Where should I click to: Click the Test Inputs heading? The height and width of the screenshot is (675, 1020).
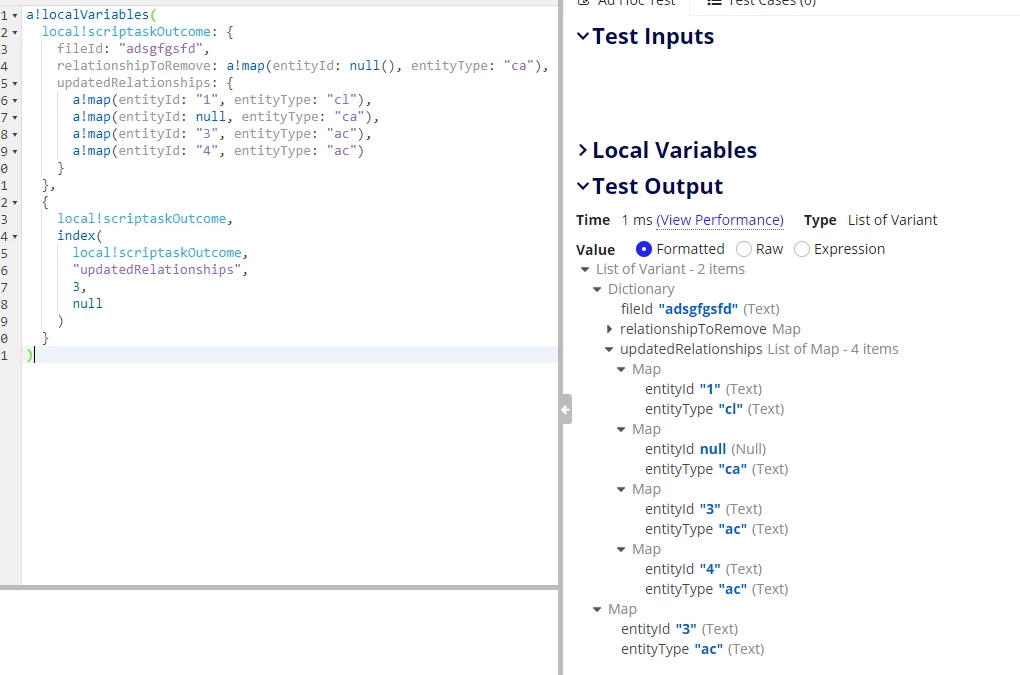coord(653,36)
